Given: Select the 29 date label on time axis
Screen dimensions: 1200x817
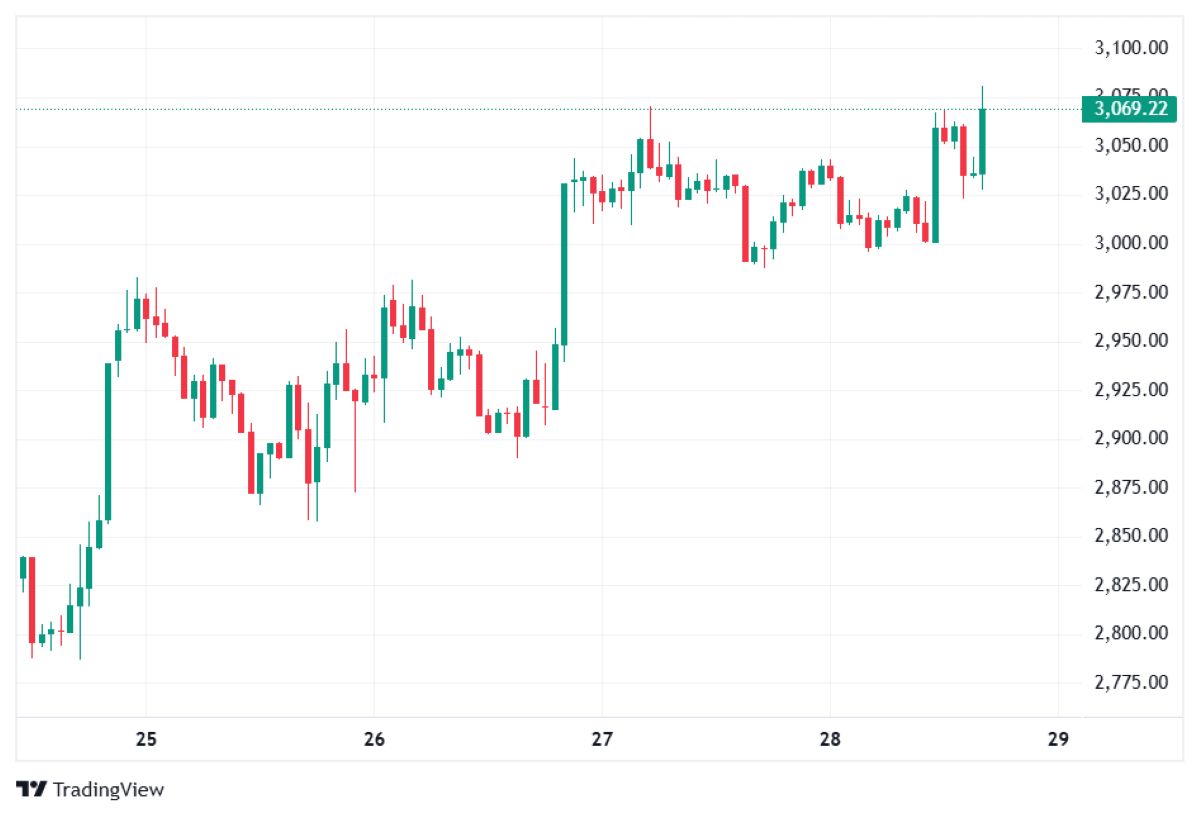Looking at the screenshot, I should coord(1058,740).
